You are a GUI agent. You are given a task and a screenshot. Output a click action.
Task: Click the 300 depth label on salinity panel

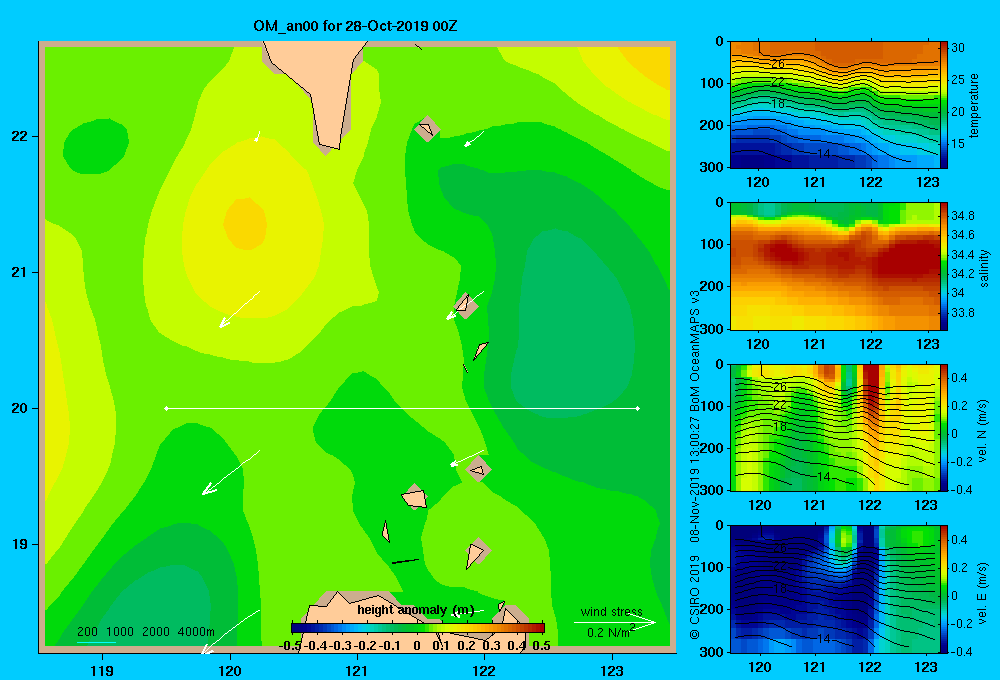pyautogui.click(x=712, y=329)
